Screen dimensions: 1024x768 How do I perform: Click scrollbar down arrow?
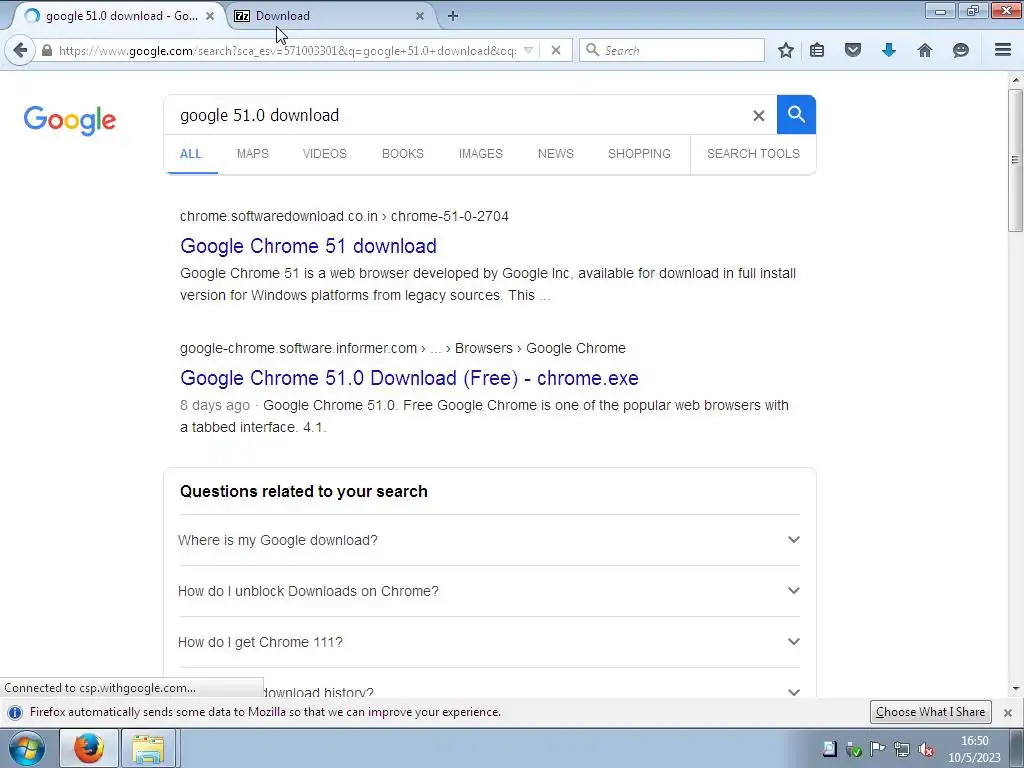[1015, 688]
